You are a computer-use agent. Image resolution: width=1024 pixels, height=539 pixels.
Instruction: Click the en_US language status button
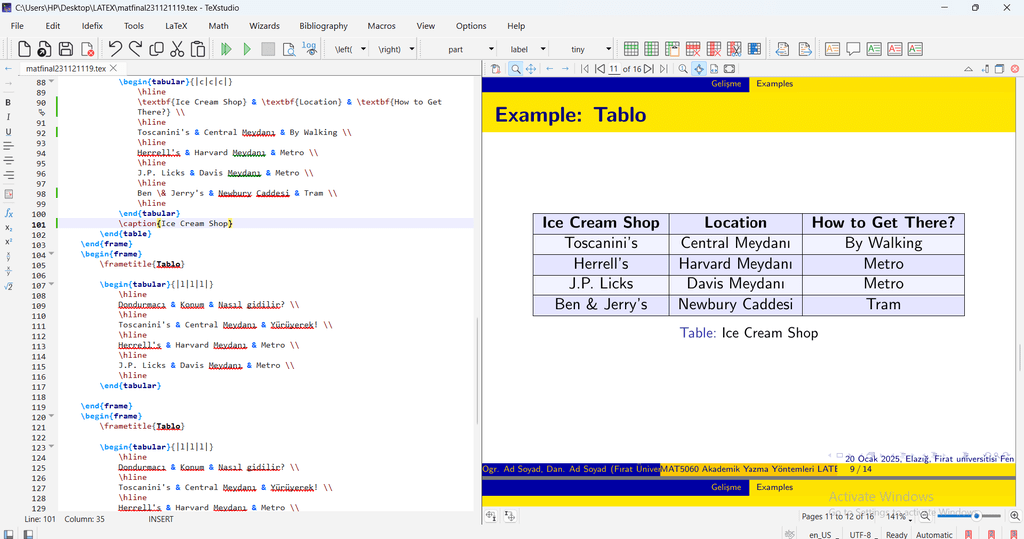point(820,534)
